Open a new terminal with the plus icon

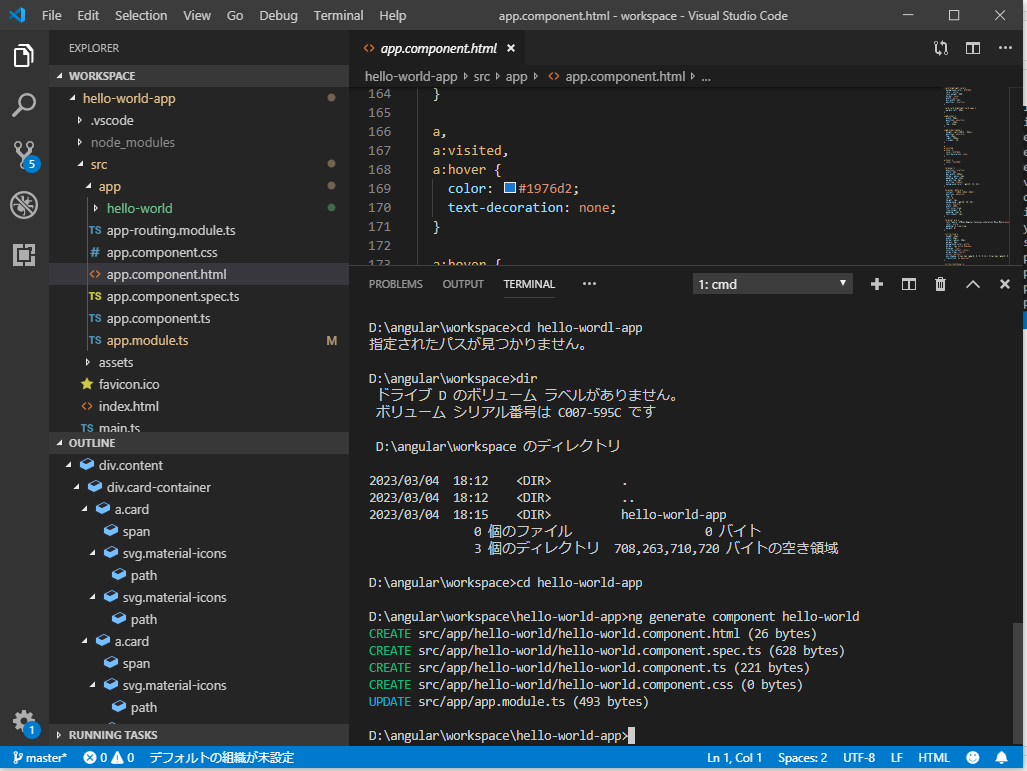click(876, 284)
